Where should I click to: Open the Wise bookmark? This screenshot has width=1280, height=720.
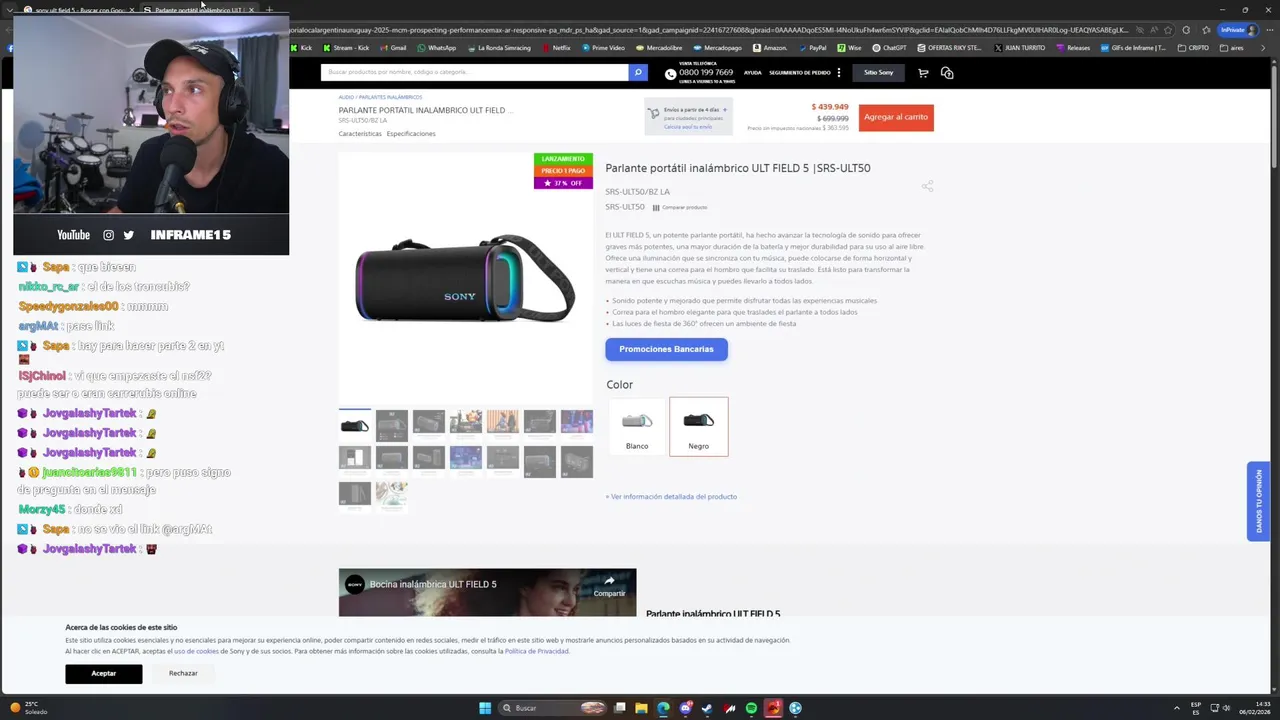849,48
